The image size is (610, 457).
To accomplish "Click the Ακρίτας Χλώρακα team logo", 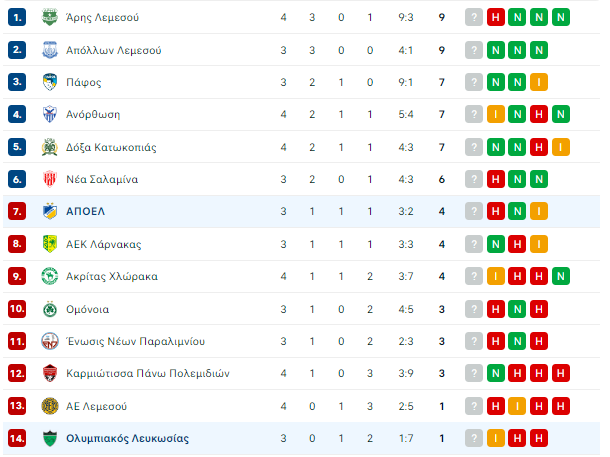I will [49, 276].
